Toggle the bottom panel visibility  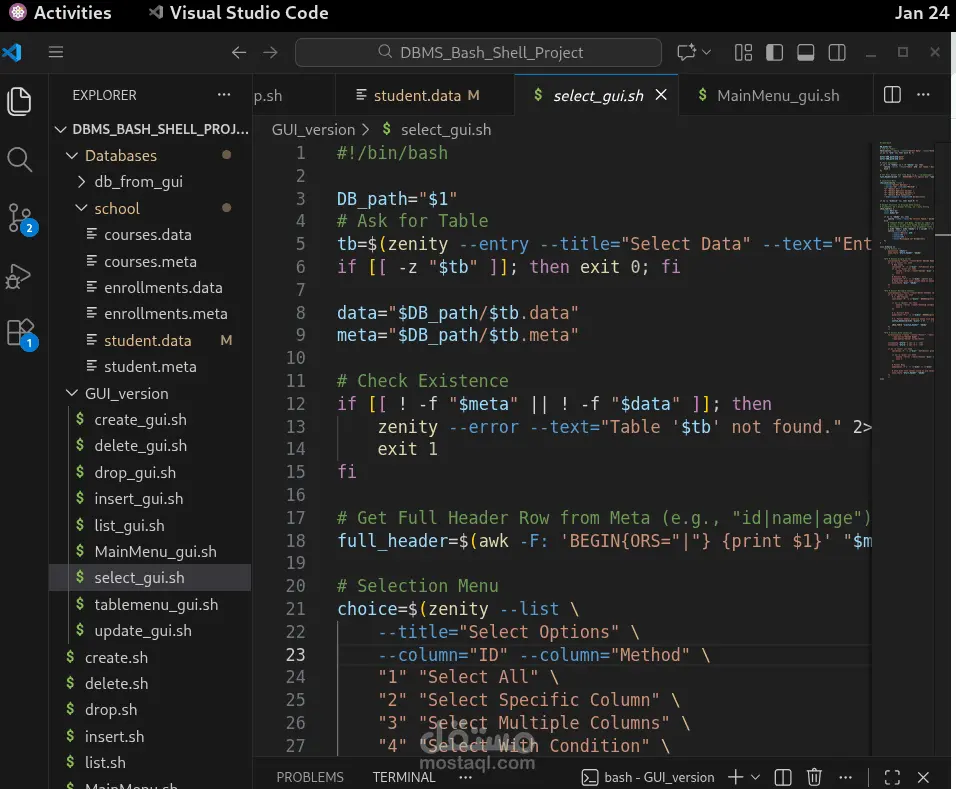click(804, 52)
